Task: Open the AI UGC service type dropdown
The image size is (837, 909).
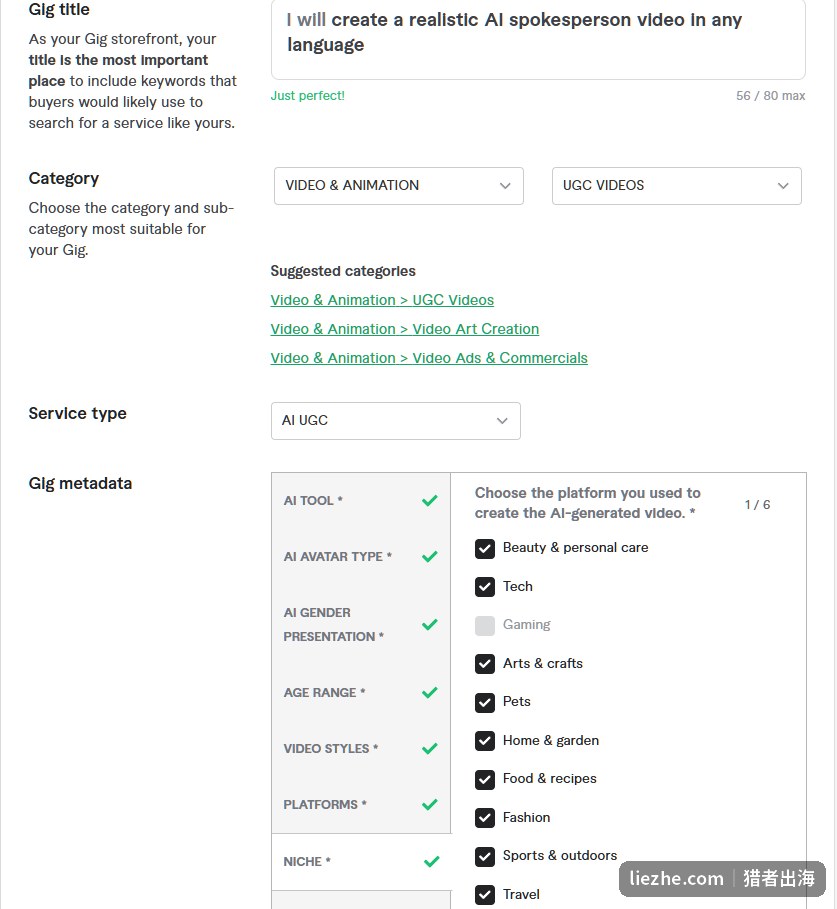Action: (x=396, y=421)
